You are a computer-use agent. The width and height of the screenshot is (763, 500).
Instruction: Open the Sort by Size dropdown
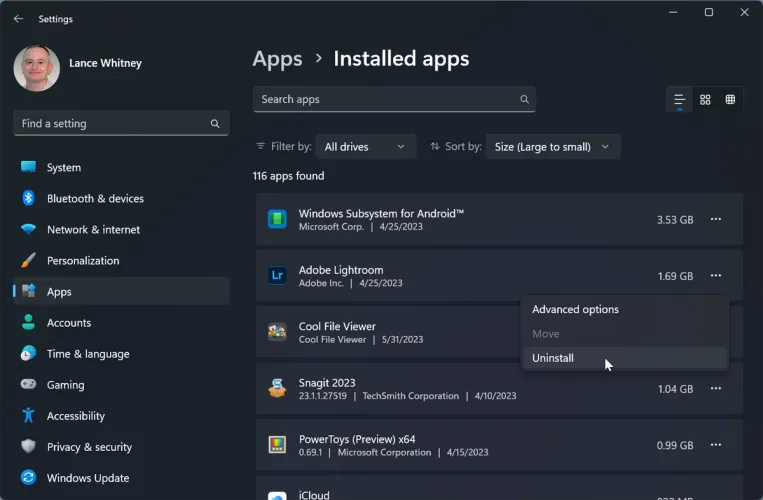[552, 147]
